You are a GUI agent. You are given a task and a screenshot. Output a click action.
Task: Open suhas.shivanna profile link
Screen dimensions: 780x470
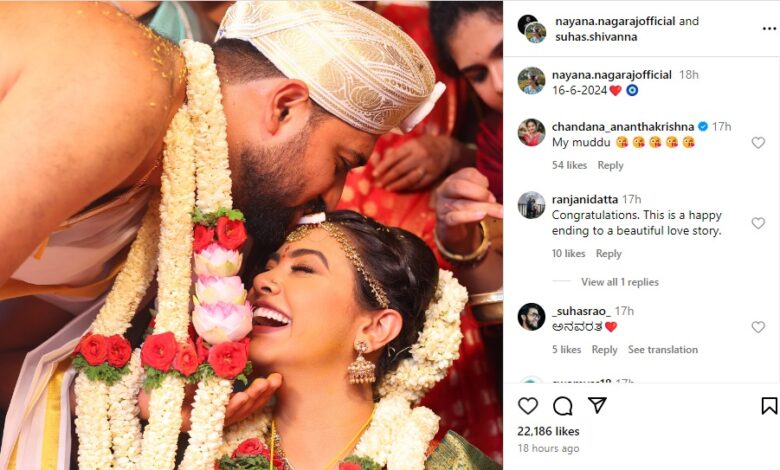click(x=596, y=37)
